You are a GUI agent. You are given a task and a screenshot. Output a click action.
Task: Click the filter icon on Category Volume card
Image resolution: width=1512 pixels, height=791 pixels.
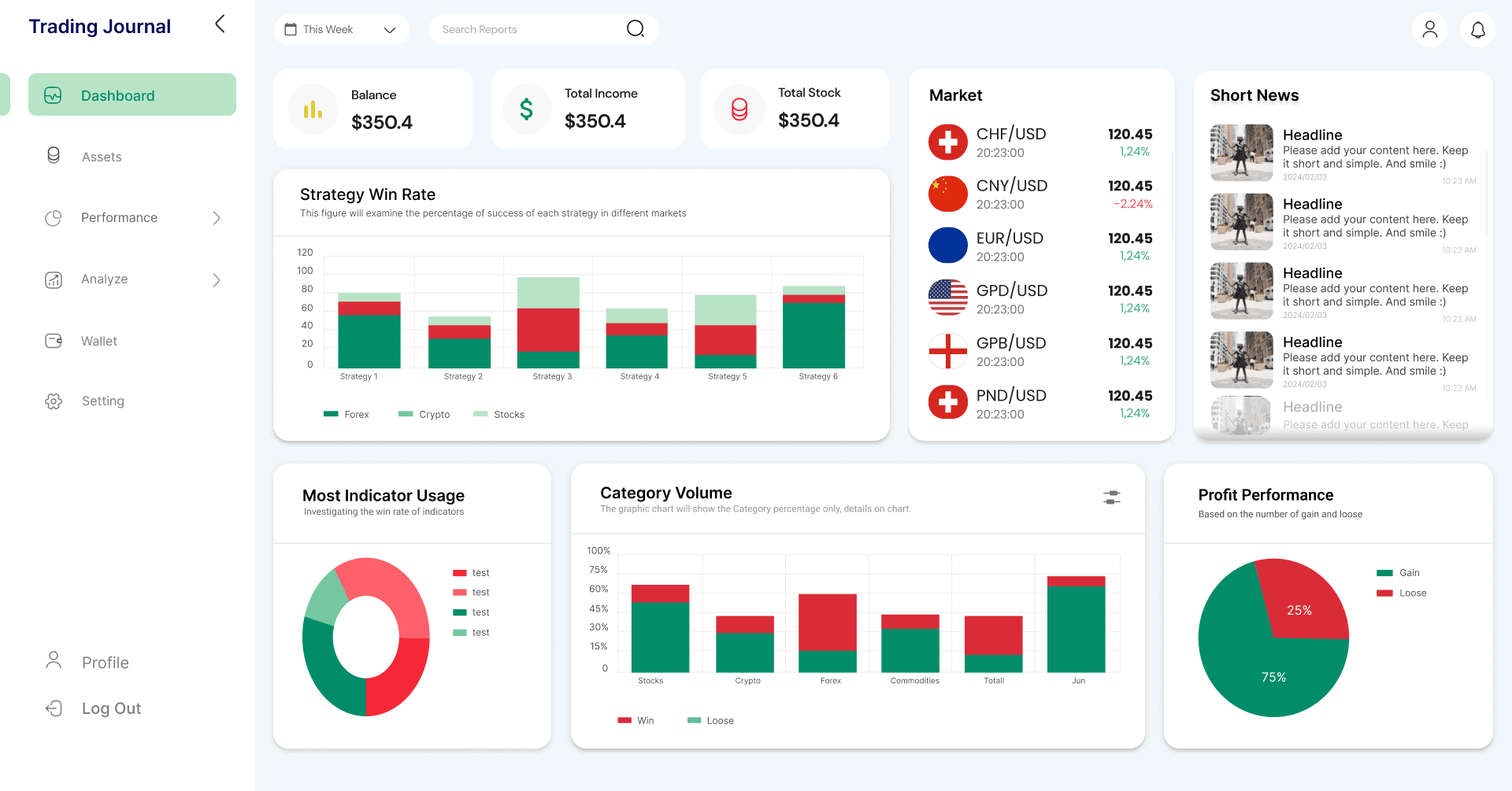click(1110, 498)
